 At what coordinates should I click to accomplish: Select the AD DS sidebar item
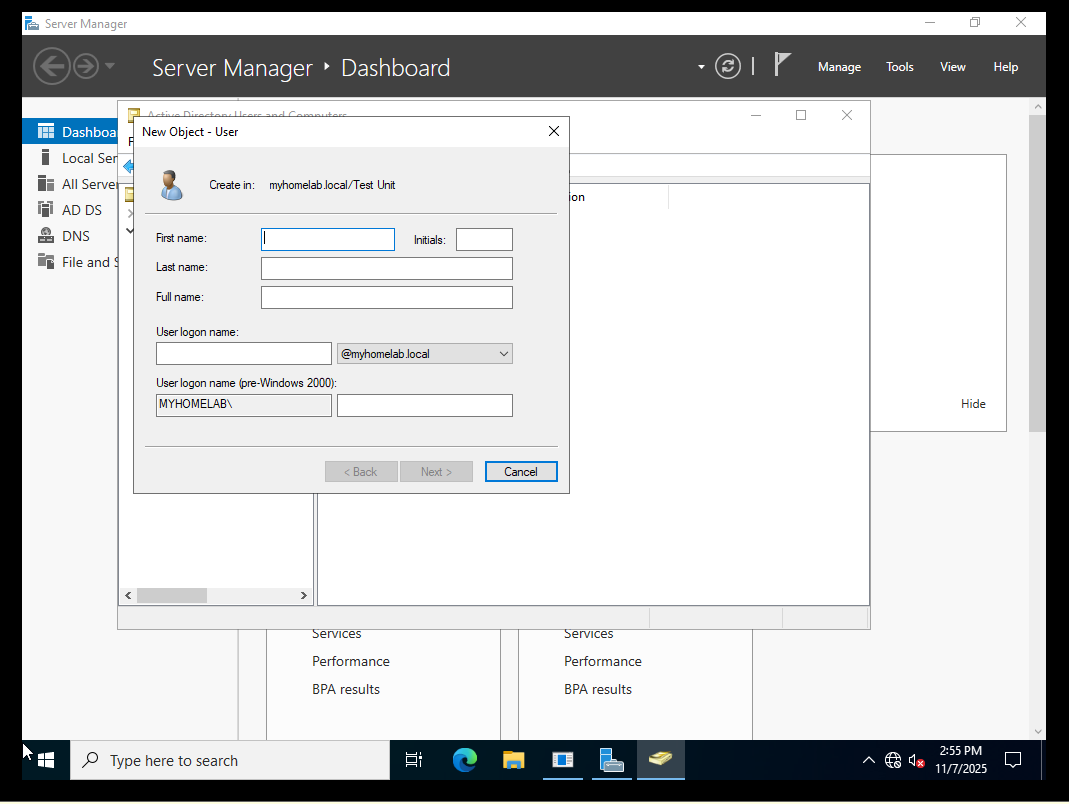point(81,210)
